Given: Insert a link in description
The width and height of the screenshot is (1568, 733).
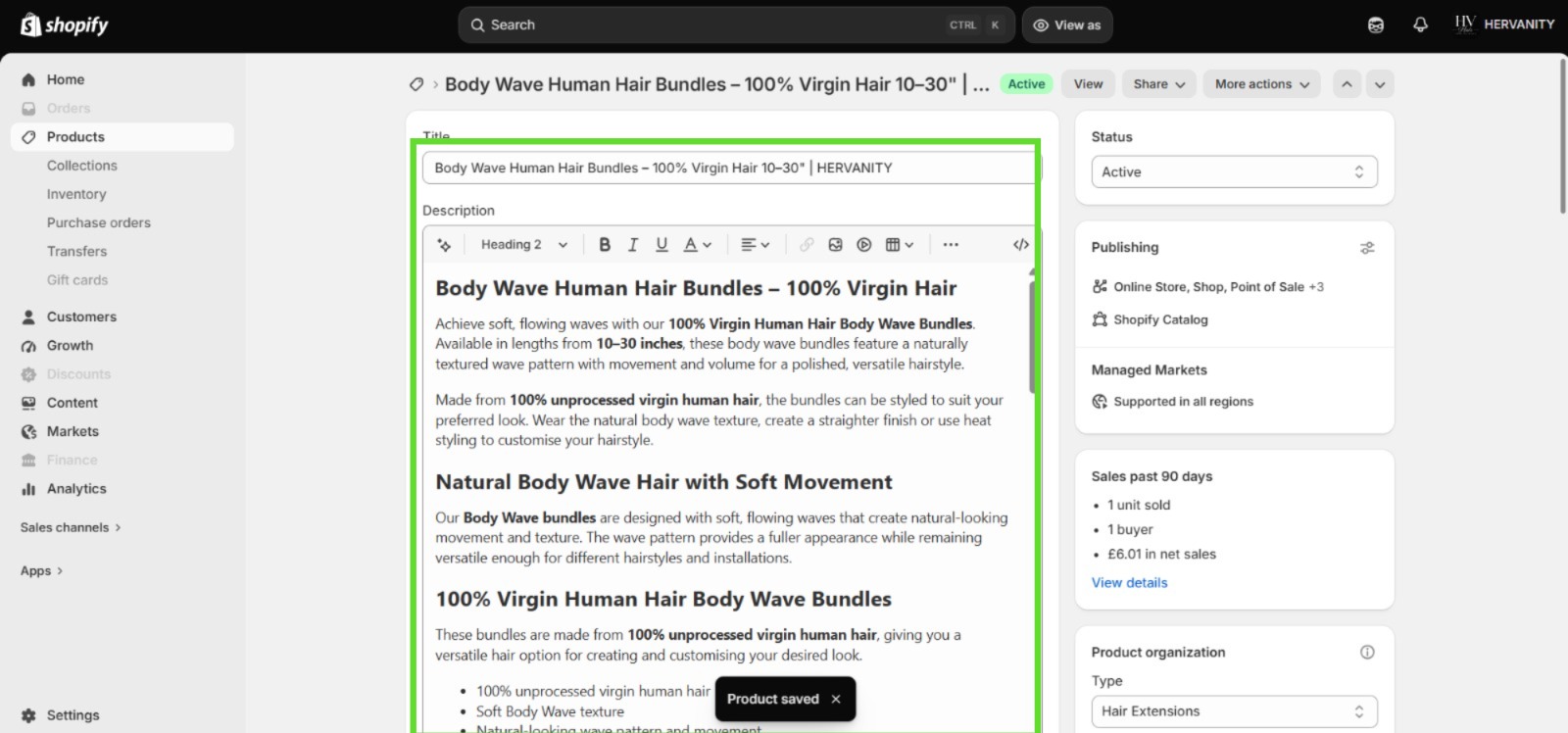Looking at the screenshot, I should tap(807, 245).
